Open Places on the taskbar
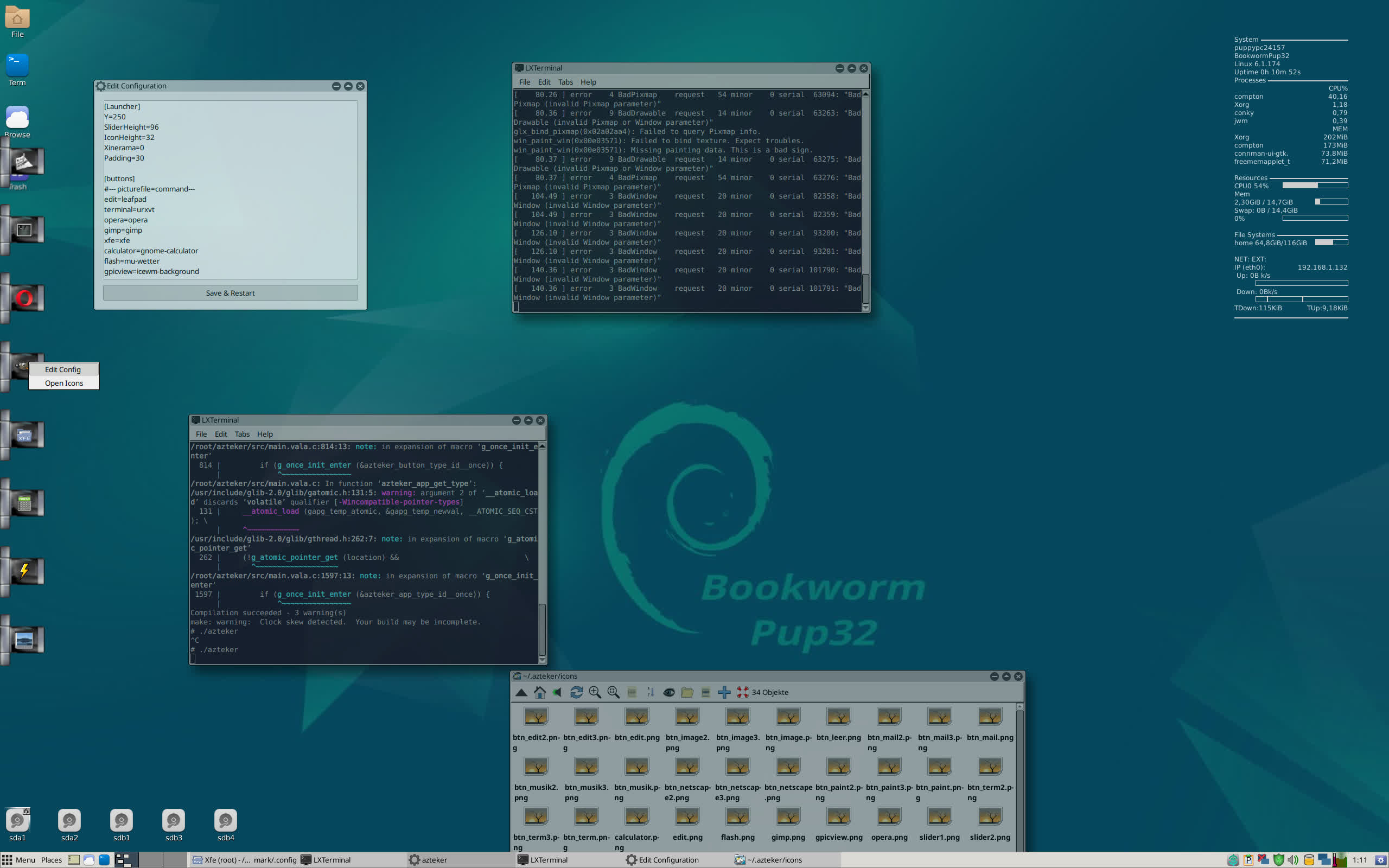Image resolution: width=1389 pixels, height=868 pixels. 51,860
